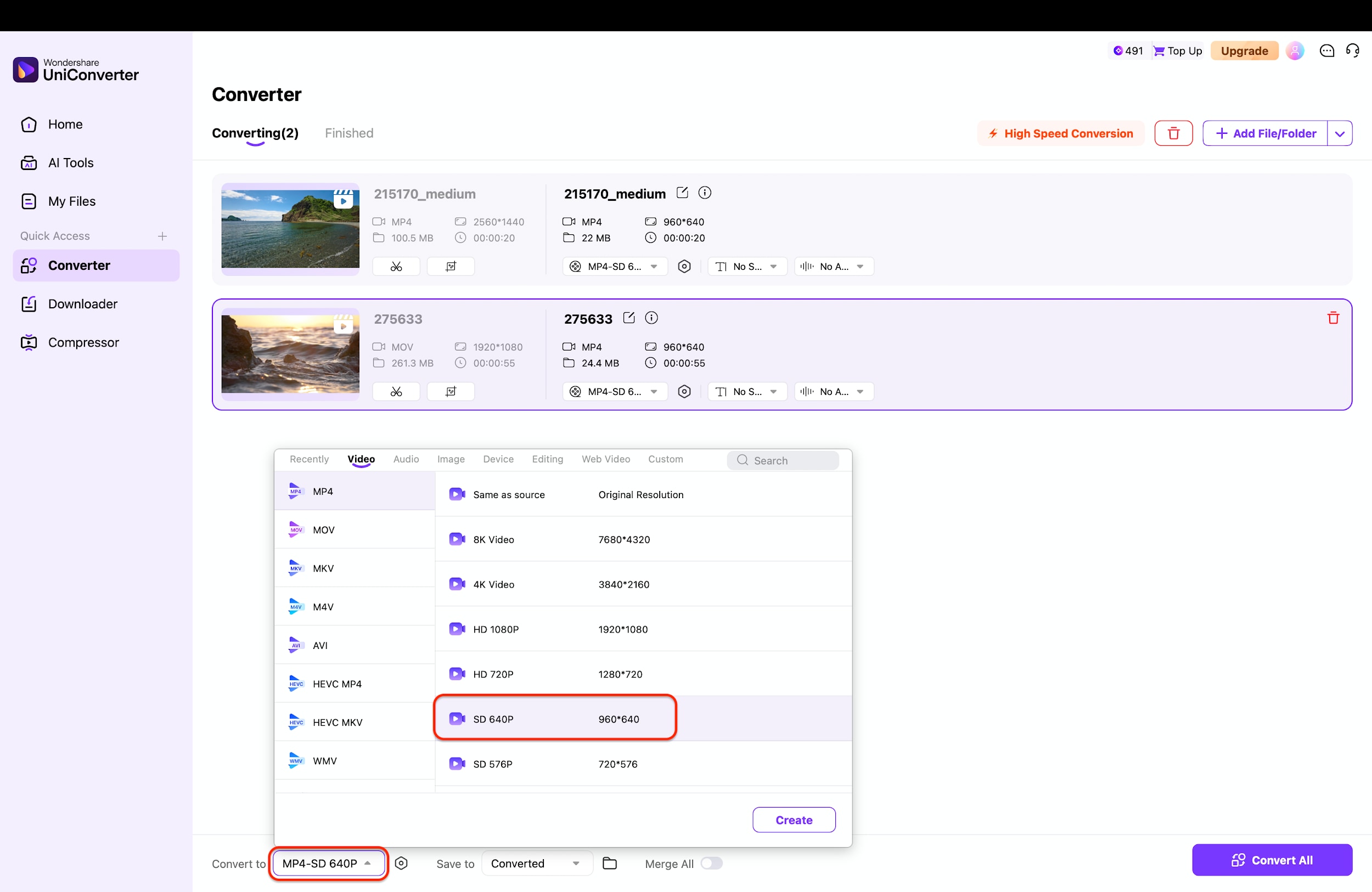Click the format Search field
This screenshot has height=892, width=1372.
(x=784, y=460)
